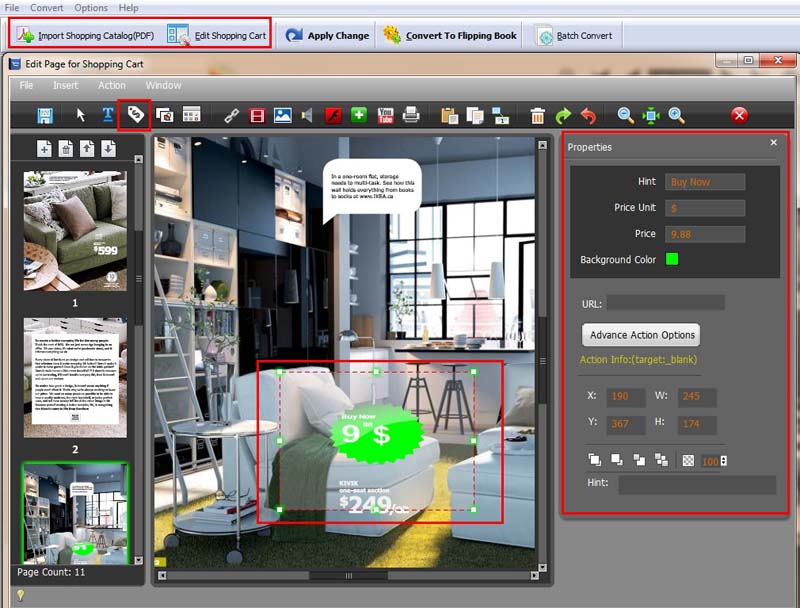Click the table layout tool icon
Screen dimensions: 800x608
[x=191, y=115]
